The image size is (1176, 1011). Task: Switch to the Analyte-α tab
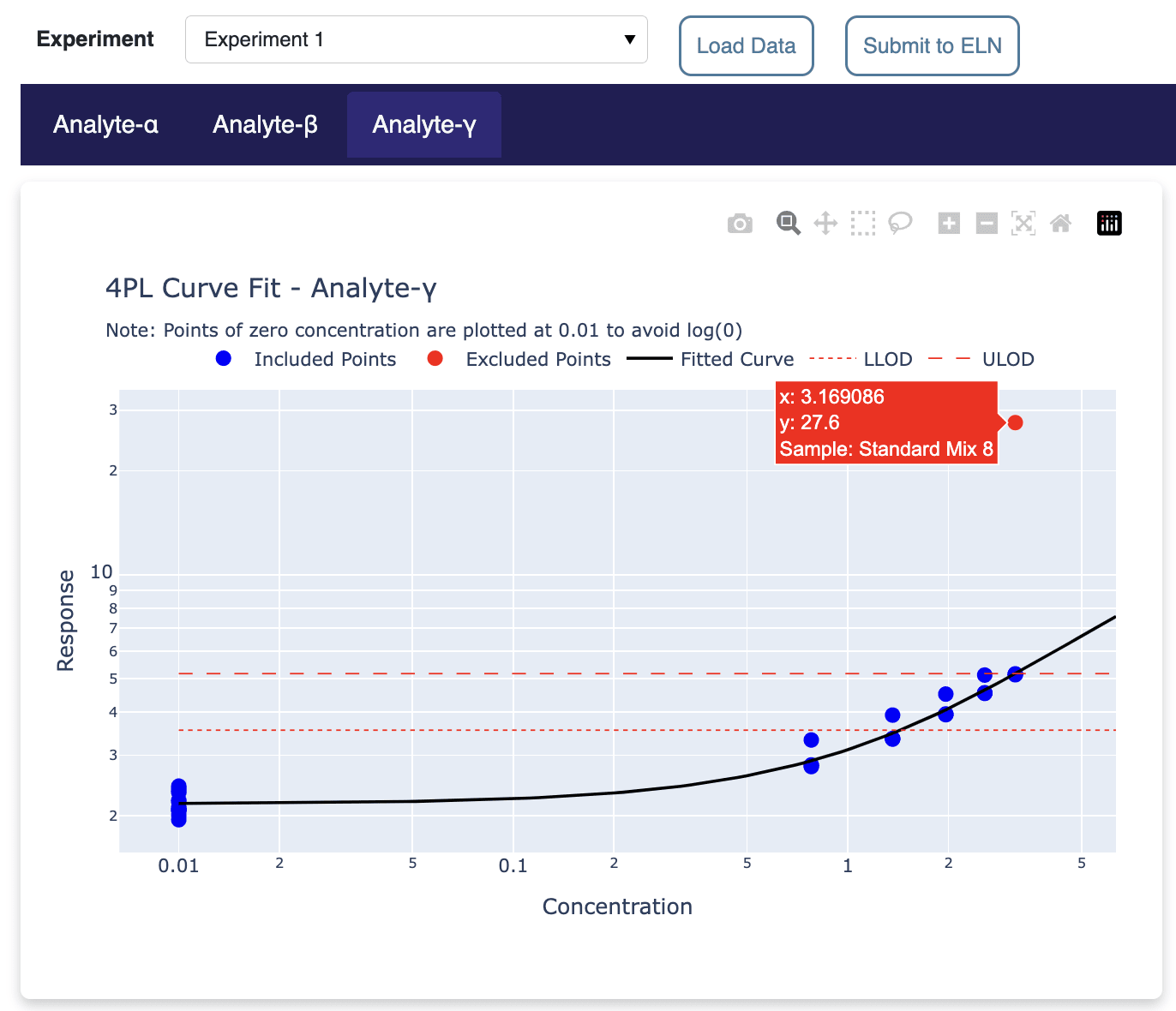pos(105,125)
